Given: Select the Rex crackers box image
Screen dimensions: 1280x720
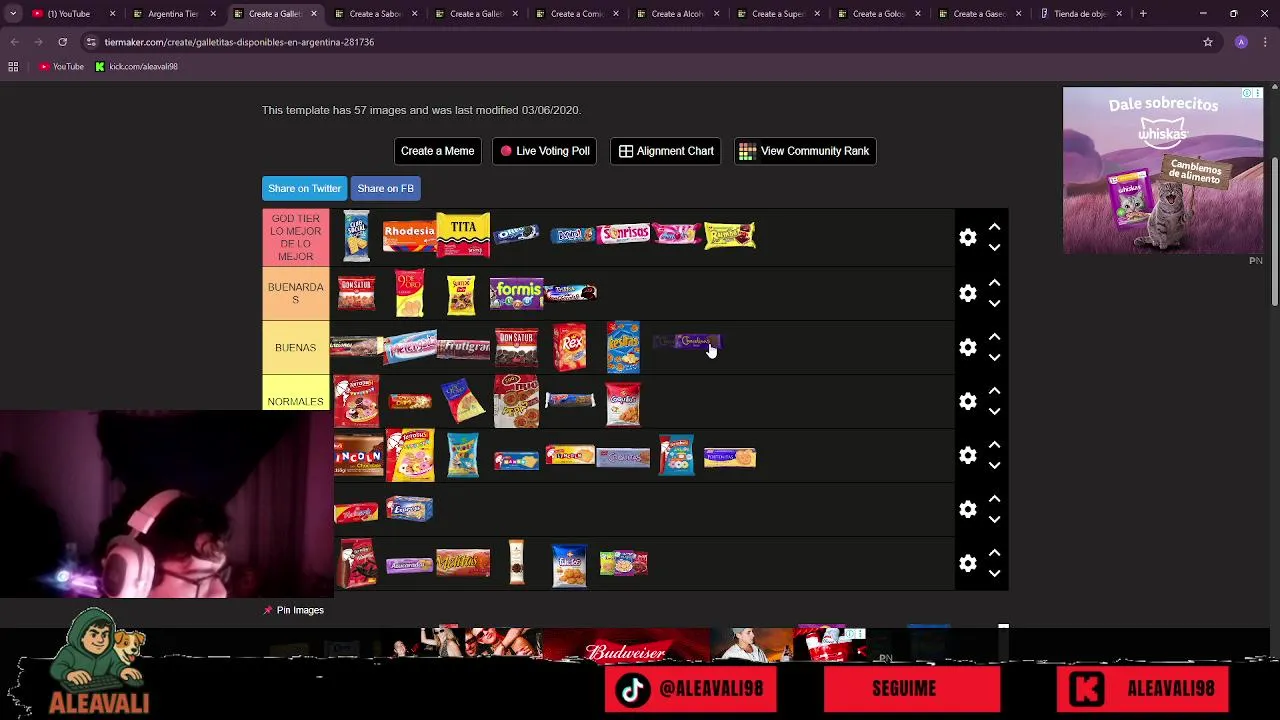Looking at the screenshot, I should [570, 347].
